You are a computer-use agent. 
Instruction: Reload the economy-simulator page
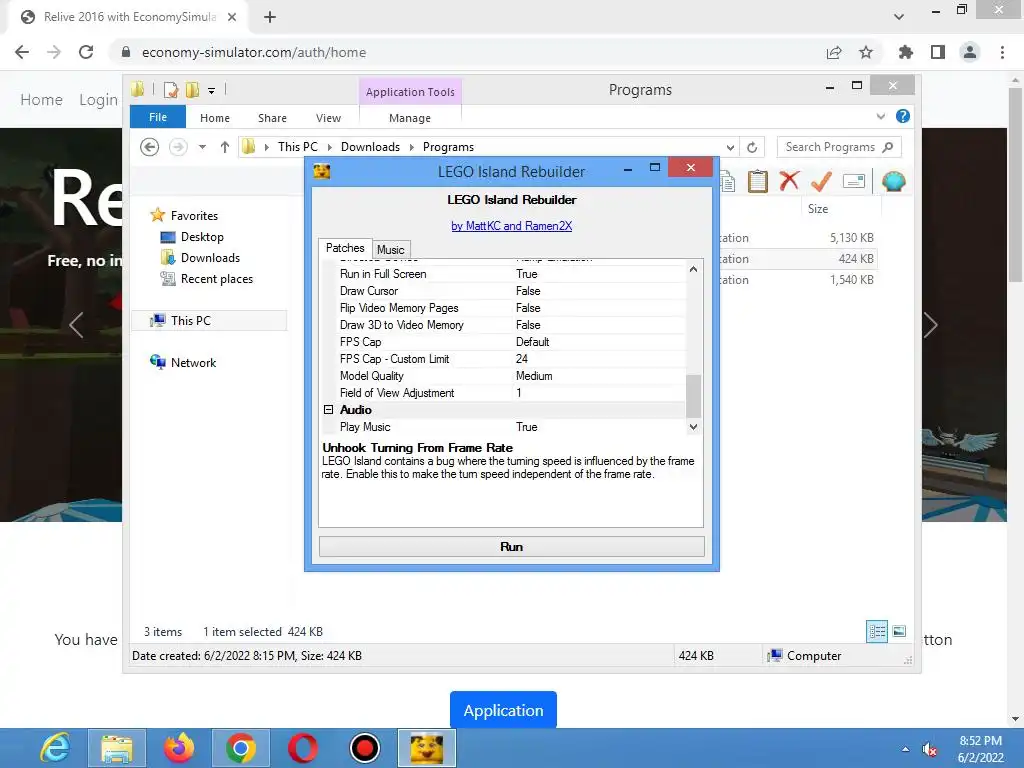[86, 52]
